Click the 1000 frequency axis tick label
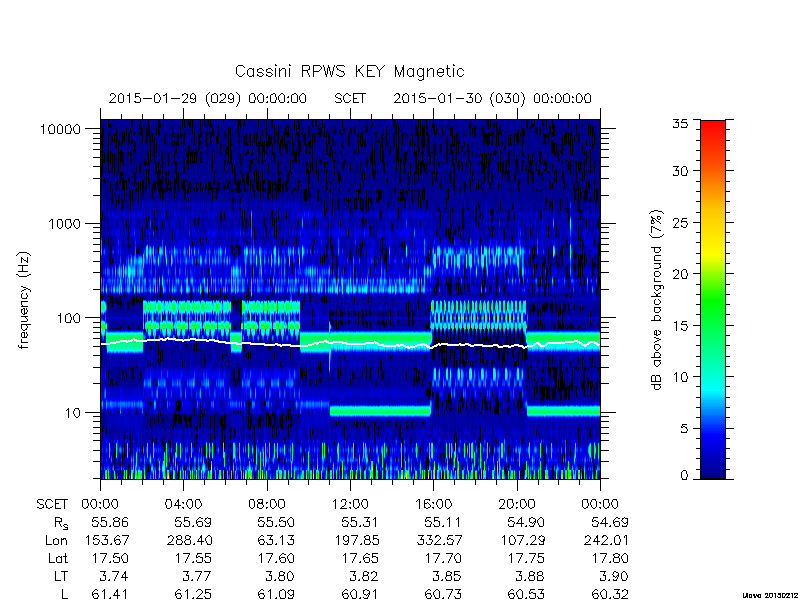Screen dimensions: 800x600 pos(64,224)
